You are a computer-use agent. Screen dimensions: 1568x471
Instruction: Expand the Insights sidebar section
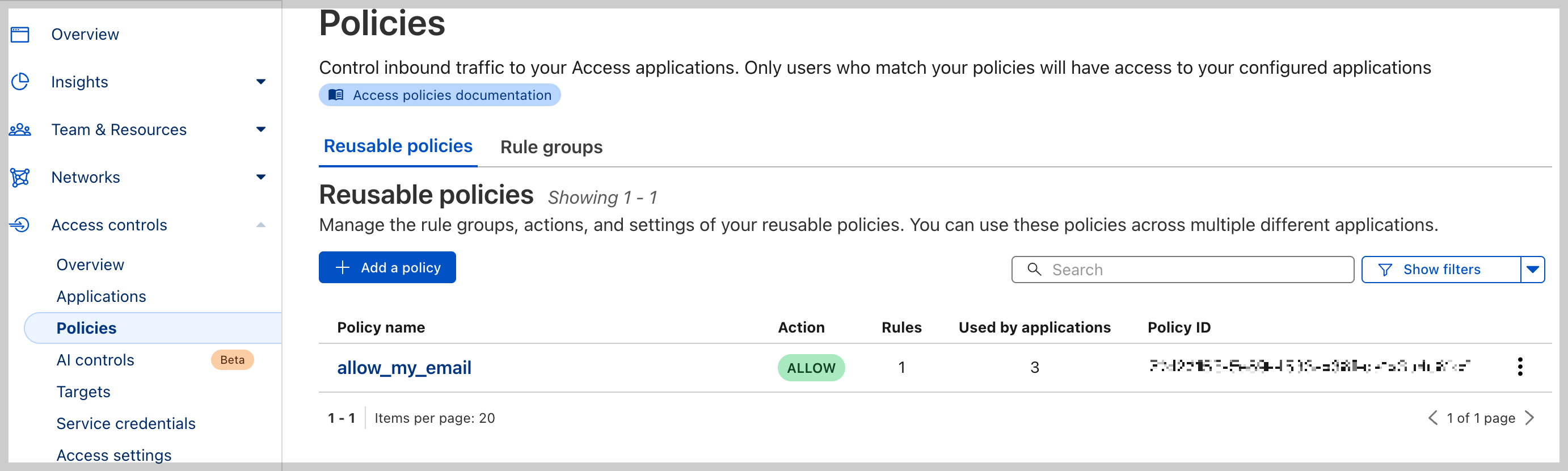point(260,82)
